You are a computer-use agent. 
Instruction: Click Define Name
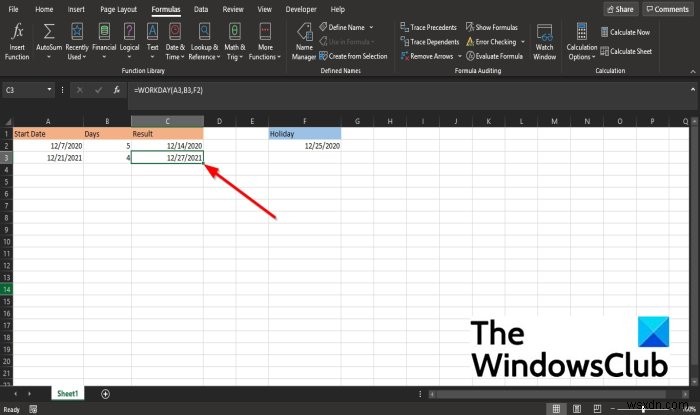point(342,27)
